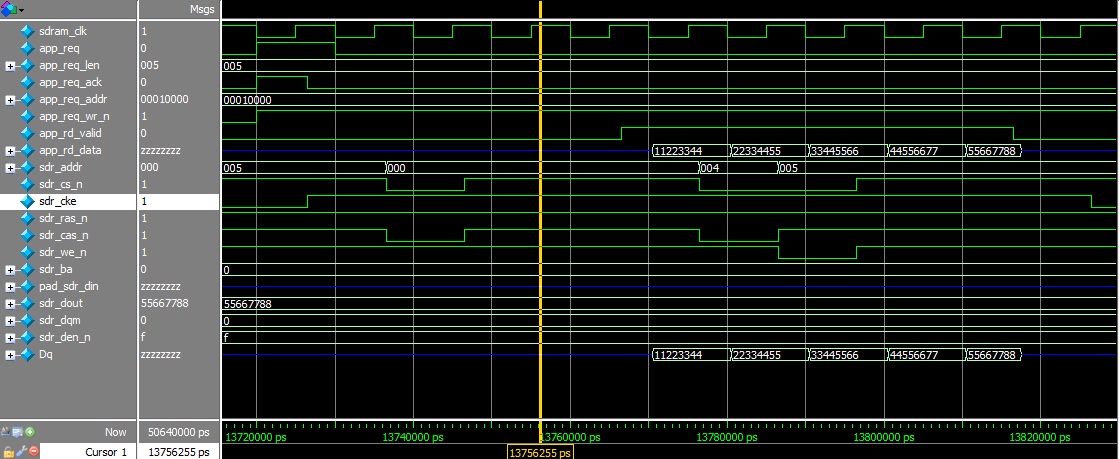Screen dimensions: 1120x459
Task: Click the green Insert Cursor plus icon
Action: (x=31, y=432)
